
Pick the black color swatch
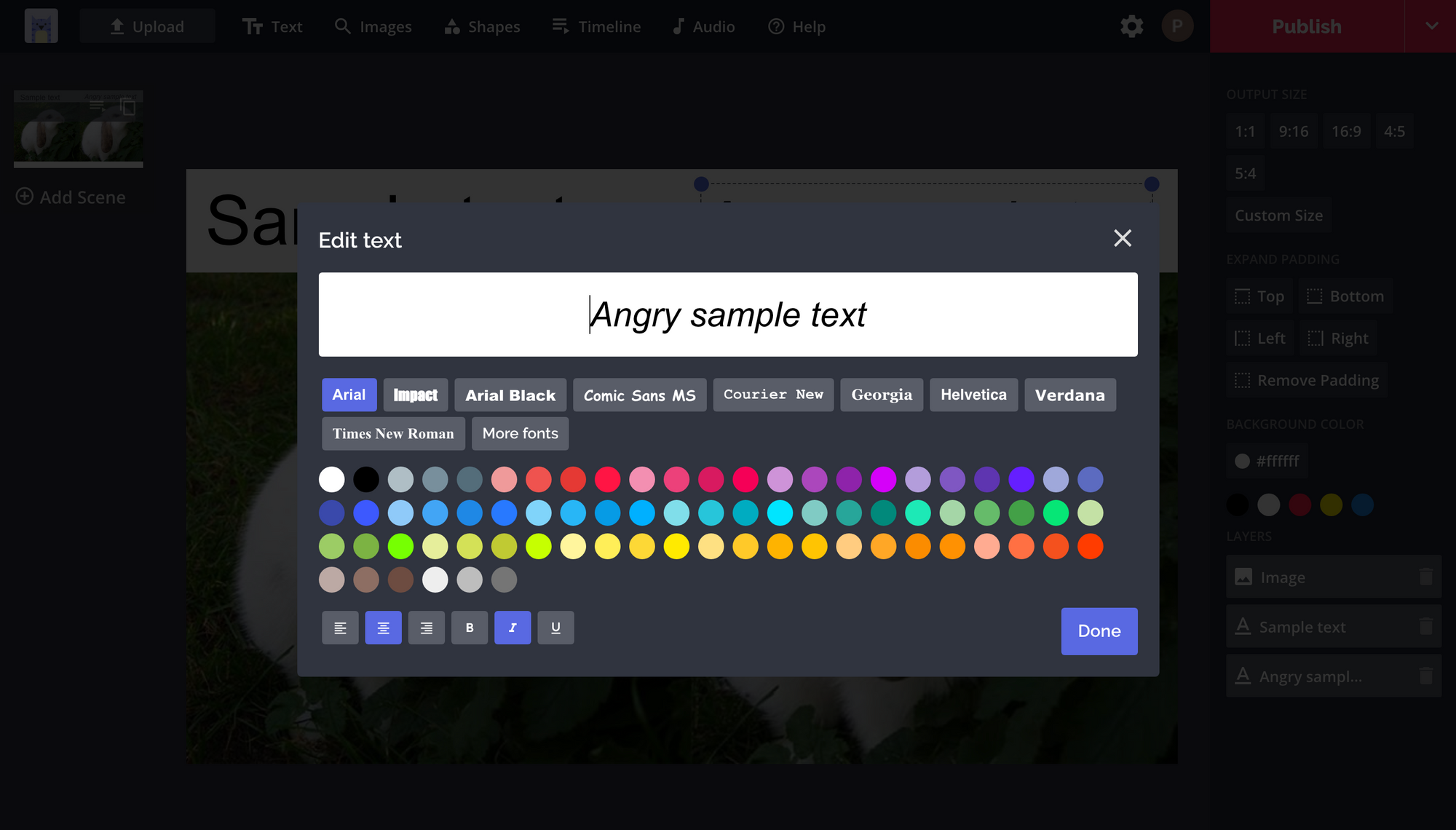(x=366, y=479)
